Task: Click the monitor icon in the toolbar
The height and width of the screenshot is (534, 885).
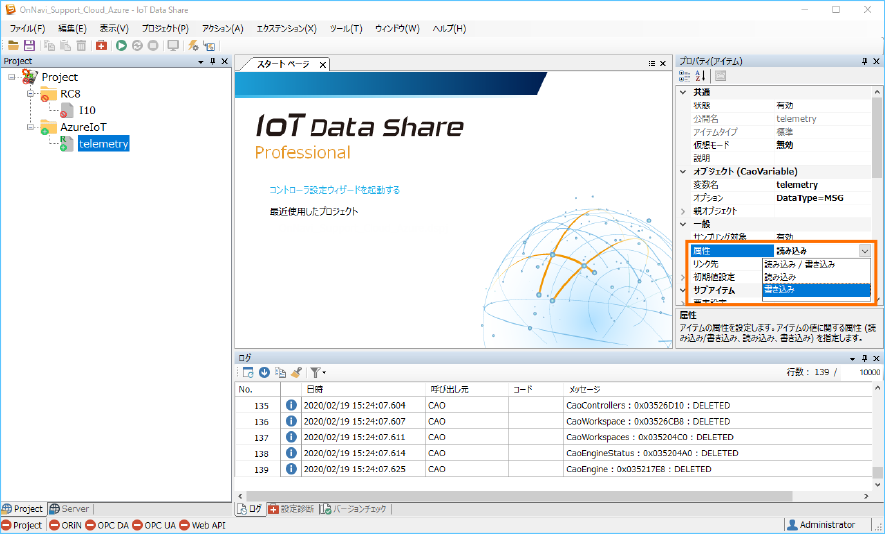Action: [173, 45]
